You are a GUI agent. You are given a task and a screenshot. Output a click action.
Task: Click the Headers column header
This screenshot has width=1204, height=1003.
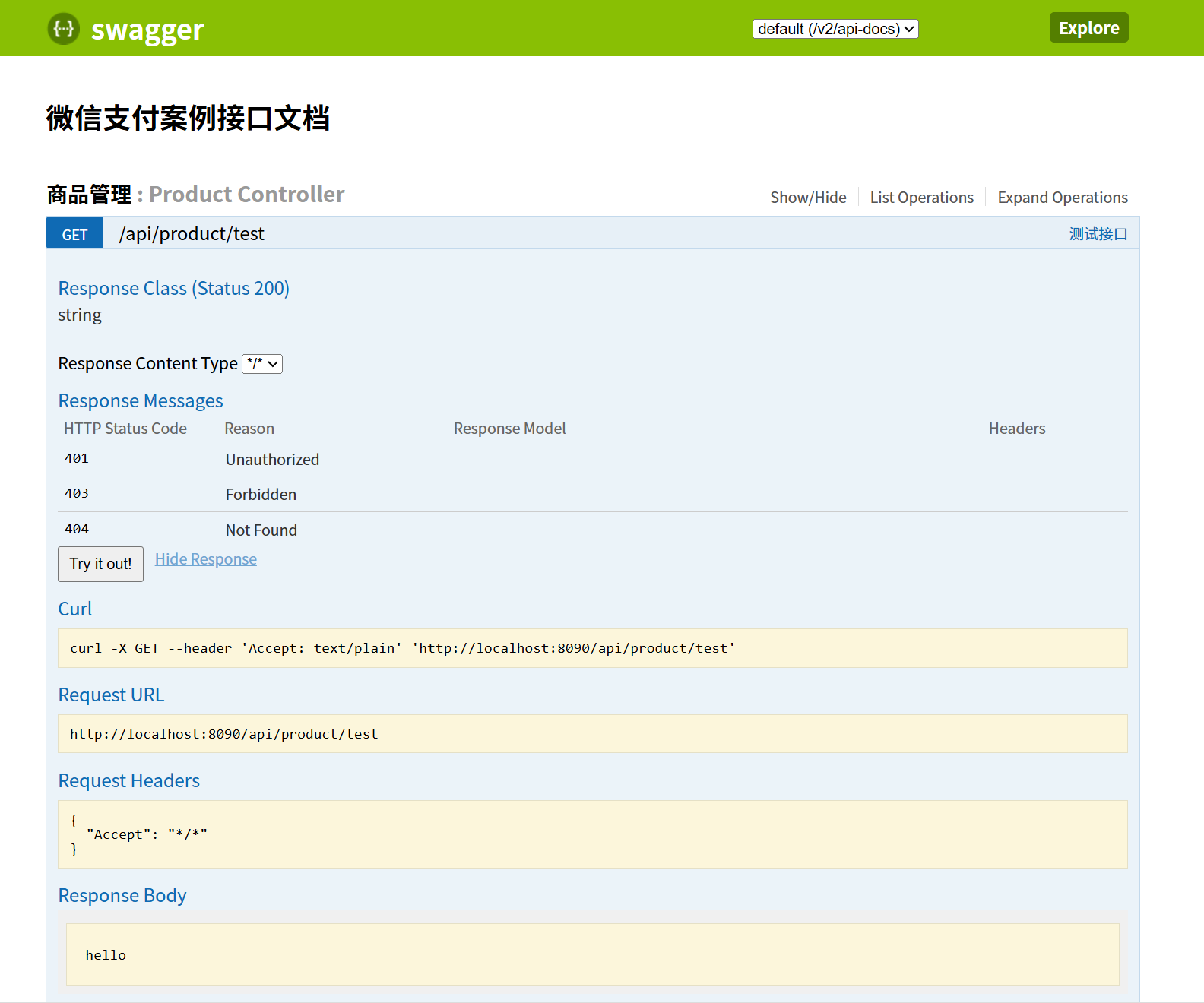click(x=1017, y=429)
